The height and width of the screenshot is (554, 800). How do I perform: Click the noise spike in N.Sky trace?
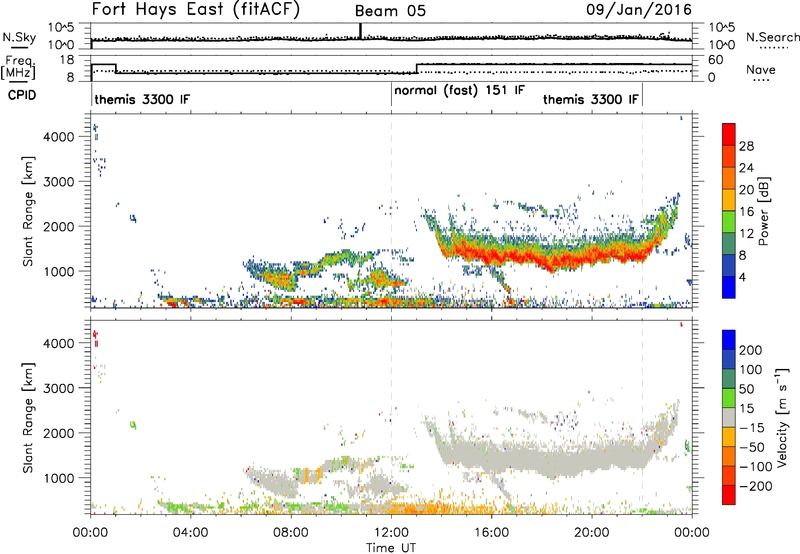pyautogui.click(x=360, y=31)
